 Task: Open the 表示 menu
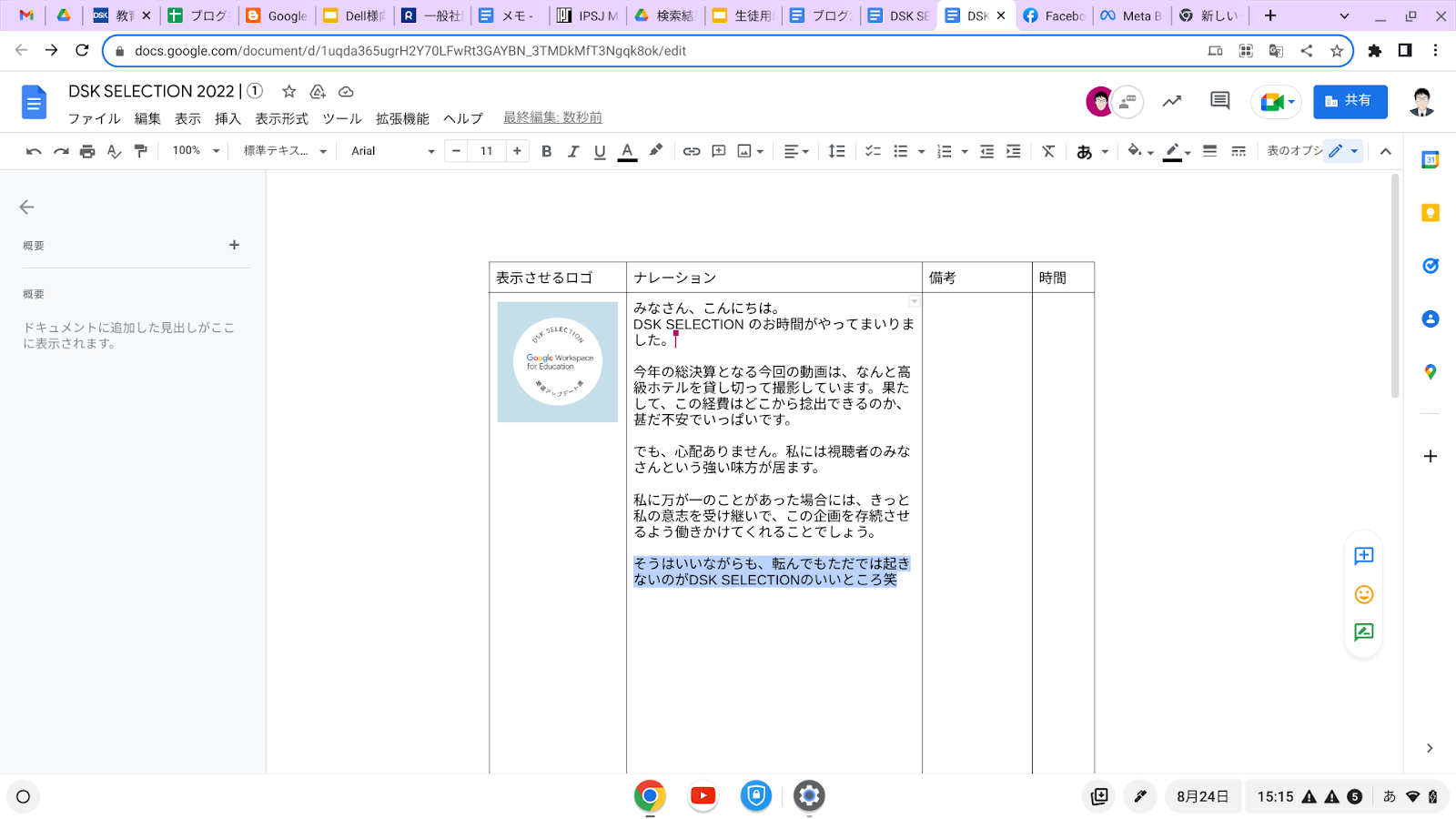click(x=187, y=118)
